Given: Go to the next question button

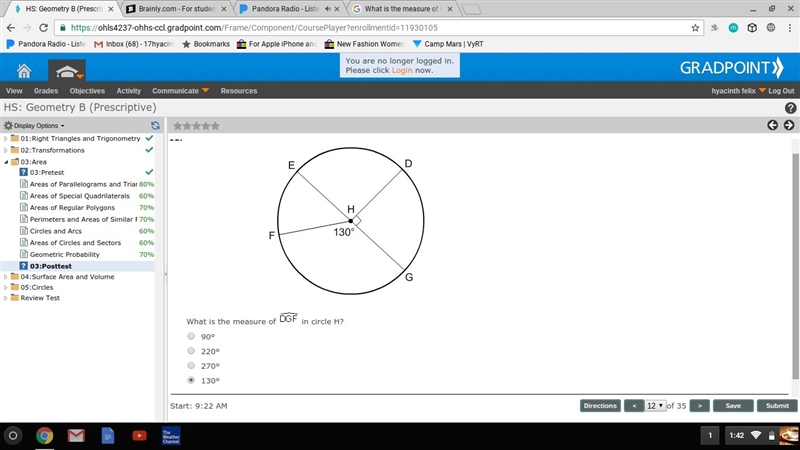Looking at the screenshot, I should [x=699, y=406].
